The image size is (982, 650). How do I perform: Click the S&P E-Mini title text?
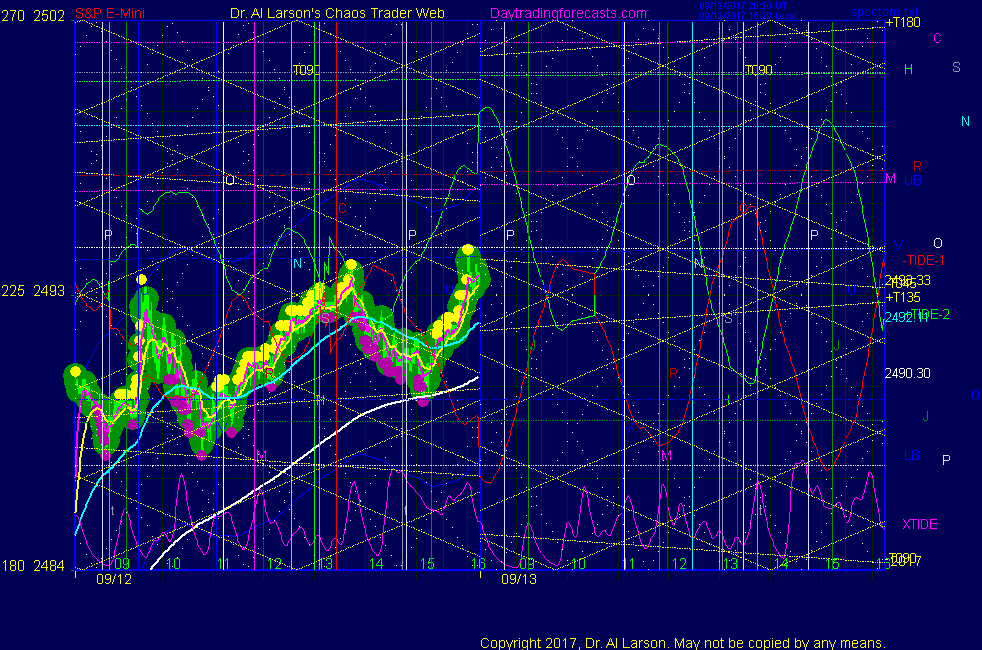110,13
